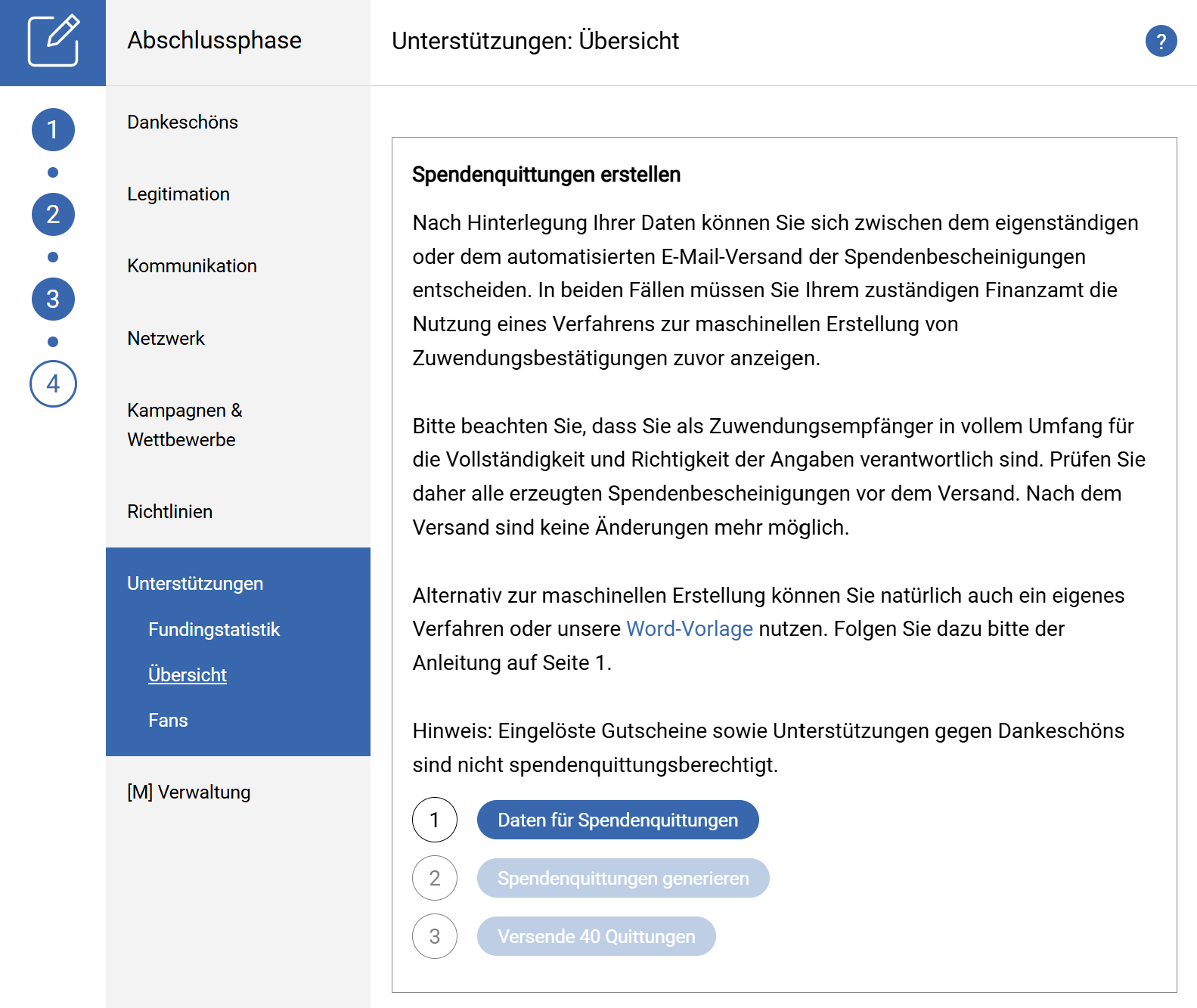Go to phase step 3 circle
Viewport: 1197px width, 1008px height.
coord(53,299)
